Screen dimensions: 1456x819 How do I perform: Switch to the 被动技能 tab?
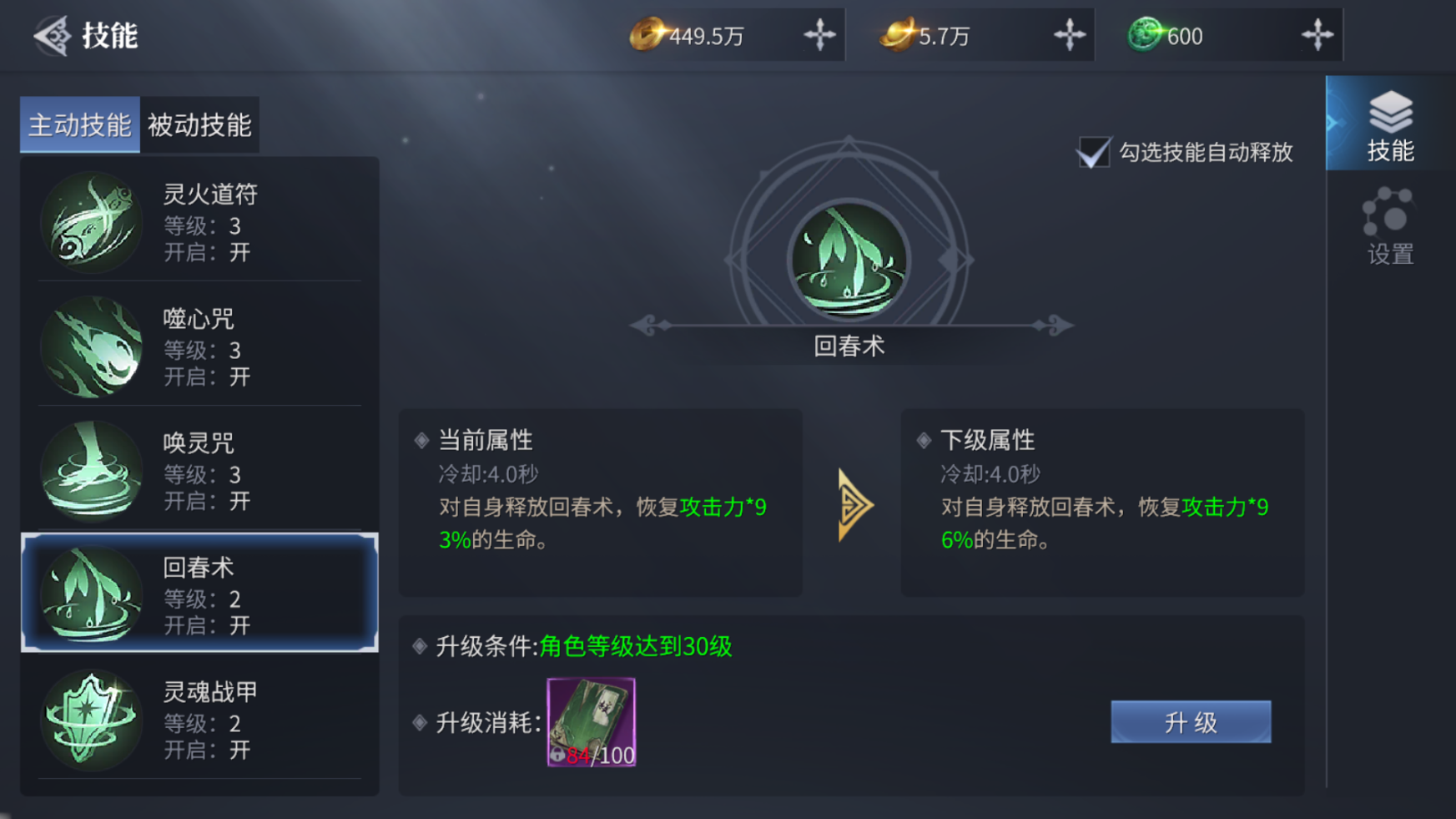pyautogui.click(x=199, y=125)
